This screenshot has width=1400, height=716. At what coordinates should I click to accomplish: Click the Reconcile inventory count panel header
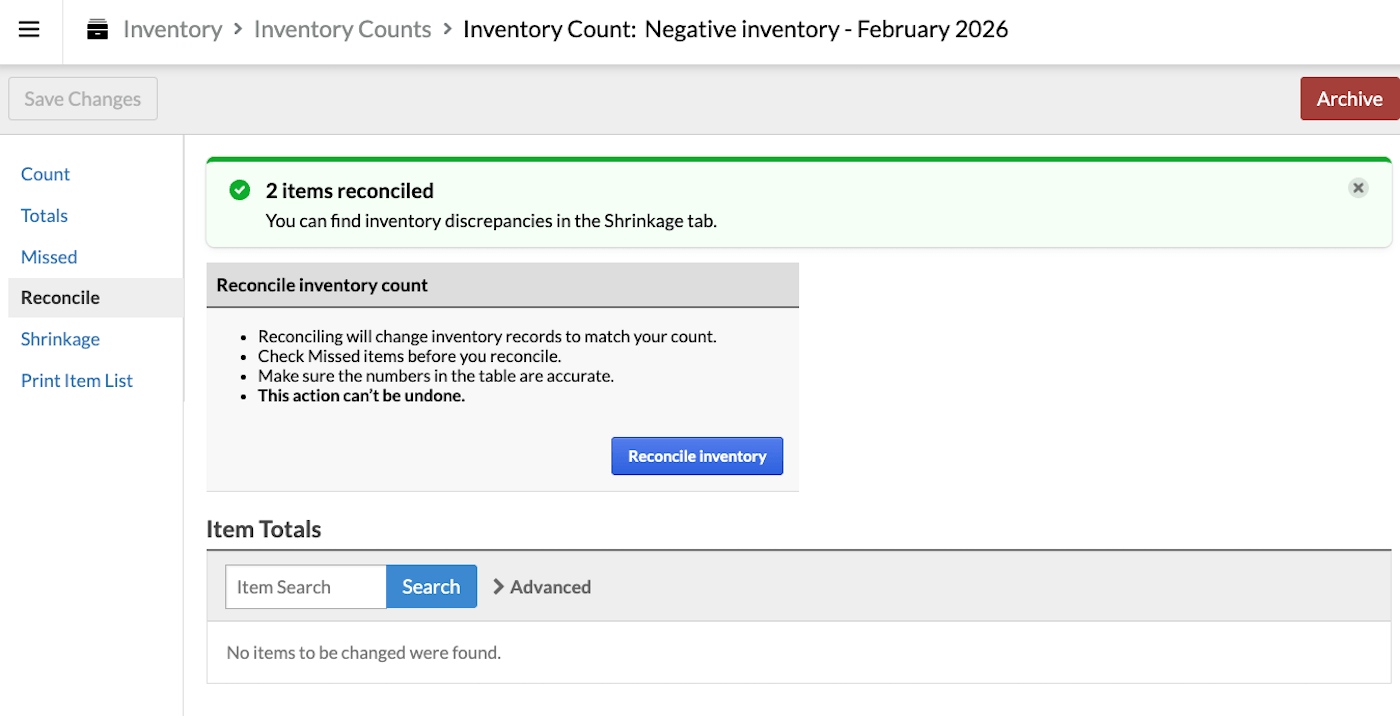pos(322,285)
